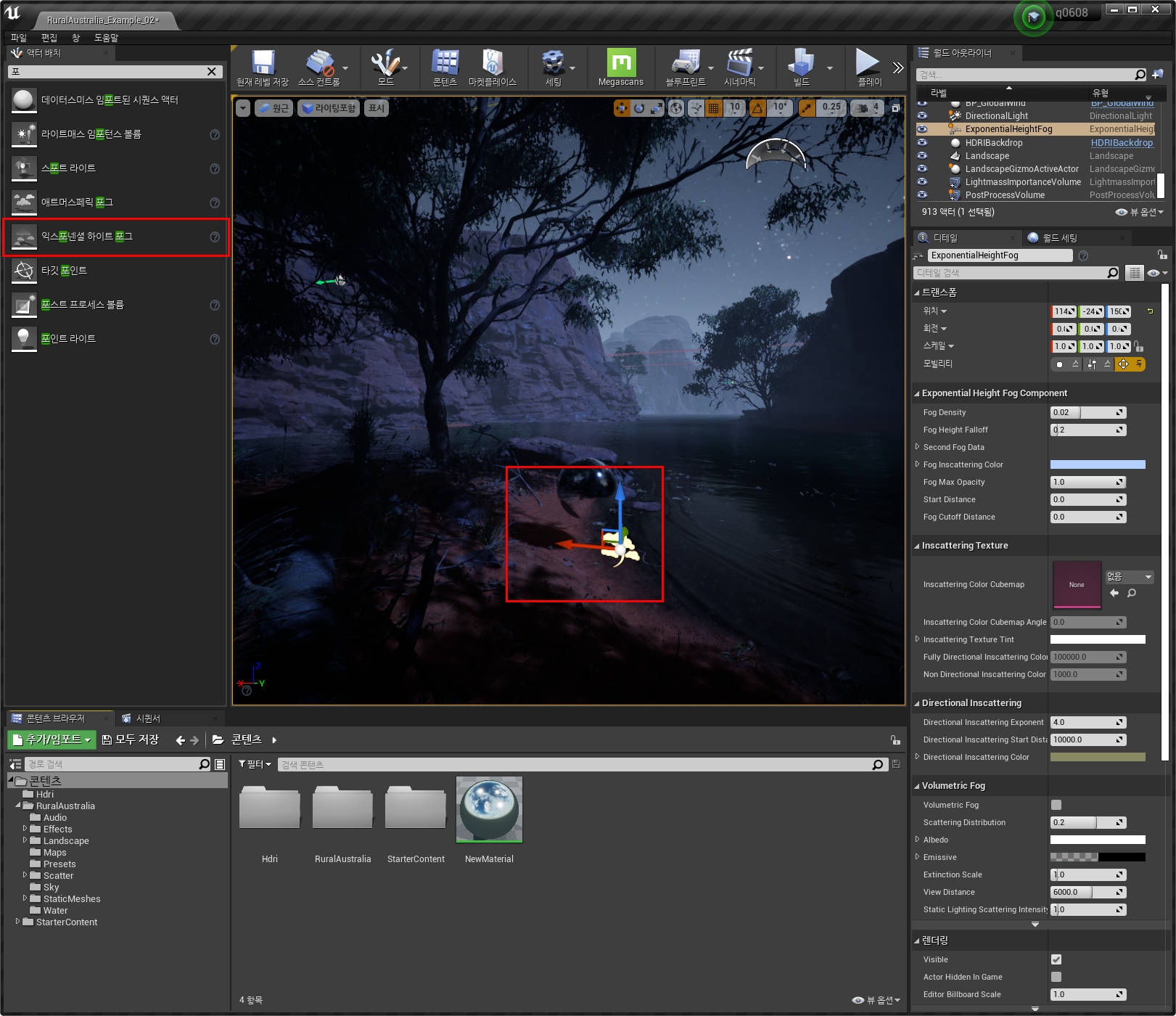Select HDRIBackdrop in World Outliner
Image resolution: width=1176 pixels, height=1016 pixels.
(993, 143)
